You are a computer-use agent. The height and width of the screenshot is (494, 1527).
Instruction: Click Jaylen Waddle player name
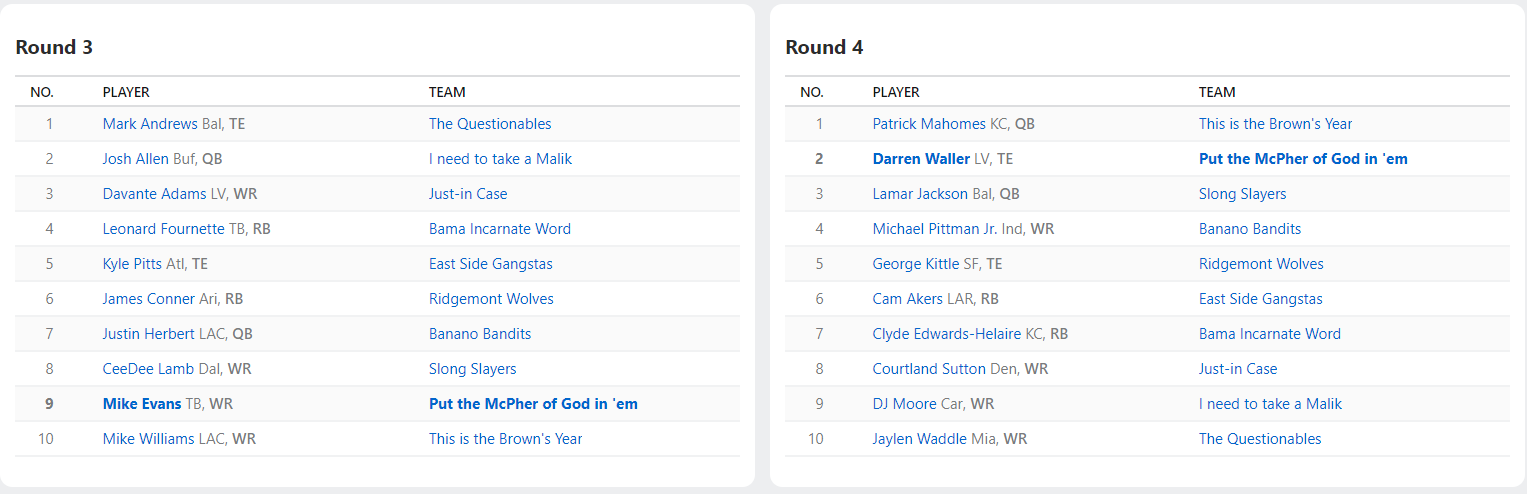919,439
